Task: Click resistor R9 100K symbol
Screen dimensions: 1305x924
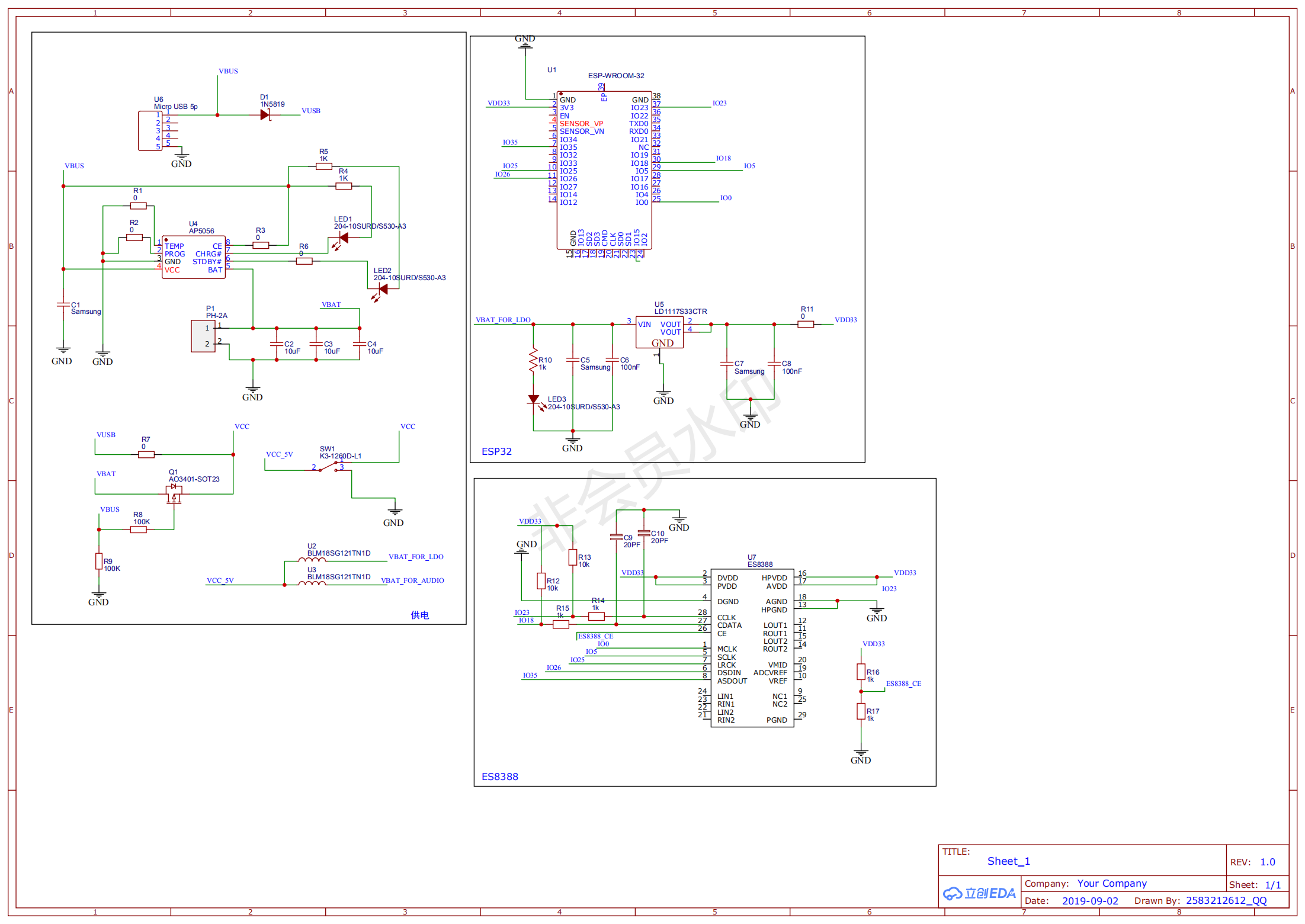Action: 99,561
